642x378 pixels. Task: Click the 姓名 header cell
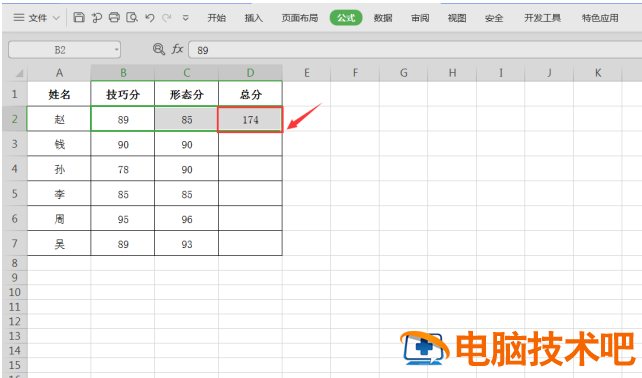click(x=59, y=94)
